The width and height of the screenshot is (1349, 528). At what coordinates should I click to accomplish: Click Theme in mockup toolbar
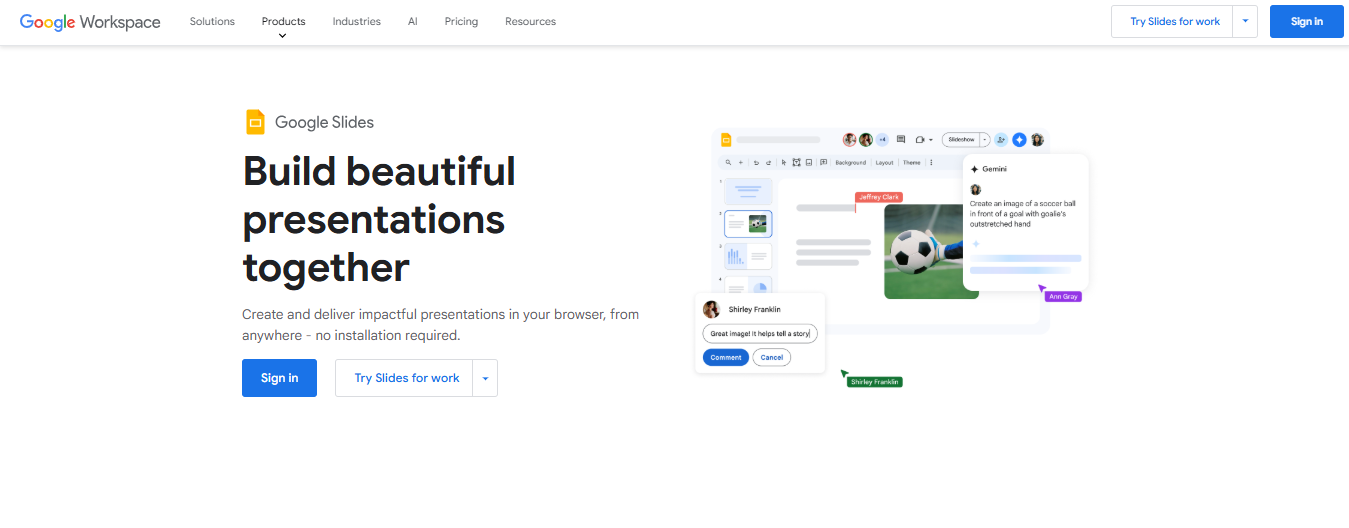click(x=911, y=163)
